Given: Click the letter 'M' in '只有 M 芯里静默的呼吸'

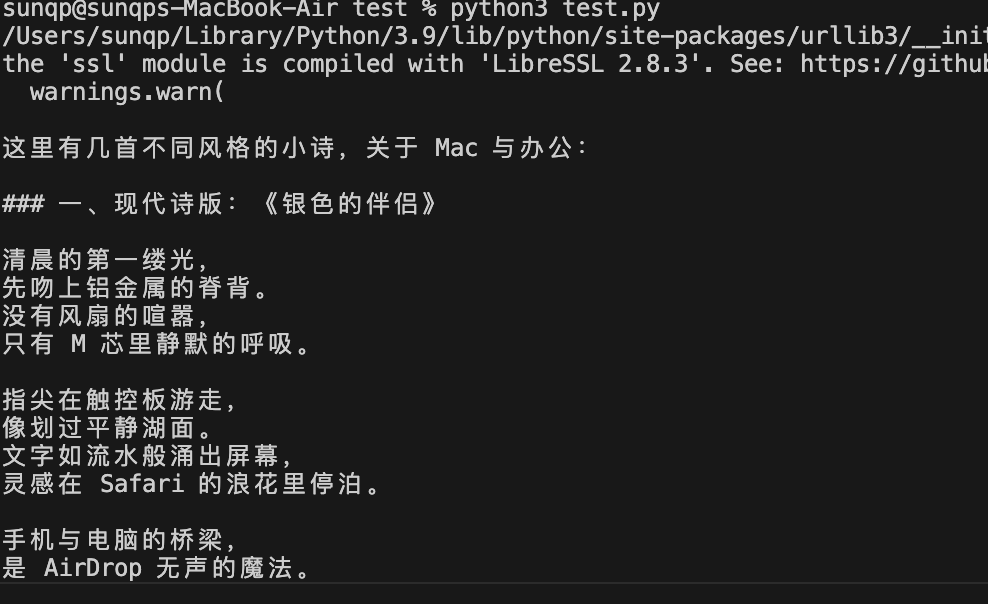Looking at the screenshot, I should [x=78, y=345].
